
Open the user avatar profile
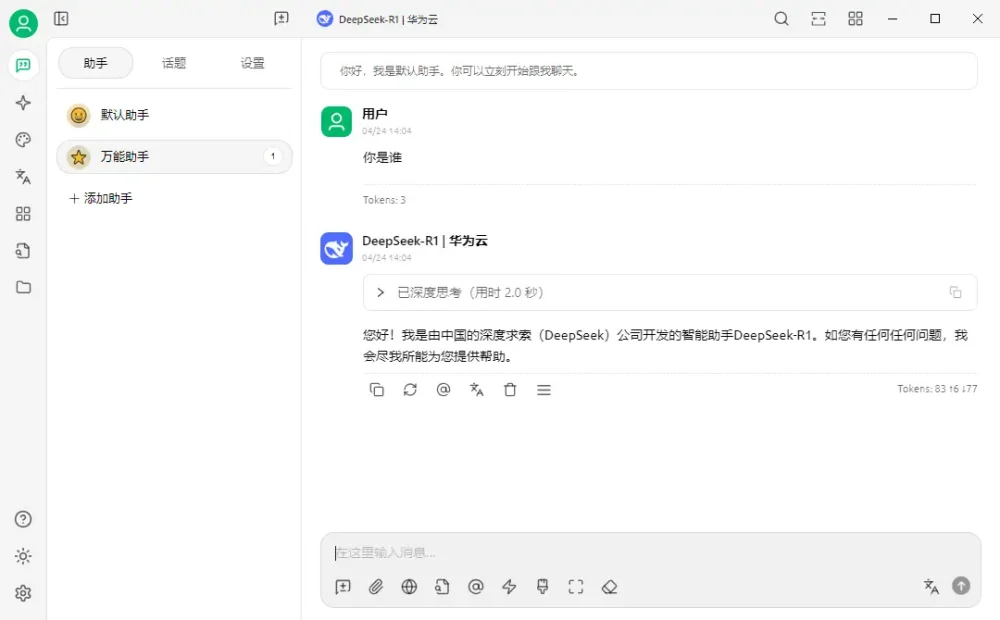[24, 24]
